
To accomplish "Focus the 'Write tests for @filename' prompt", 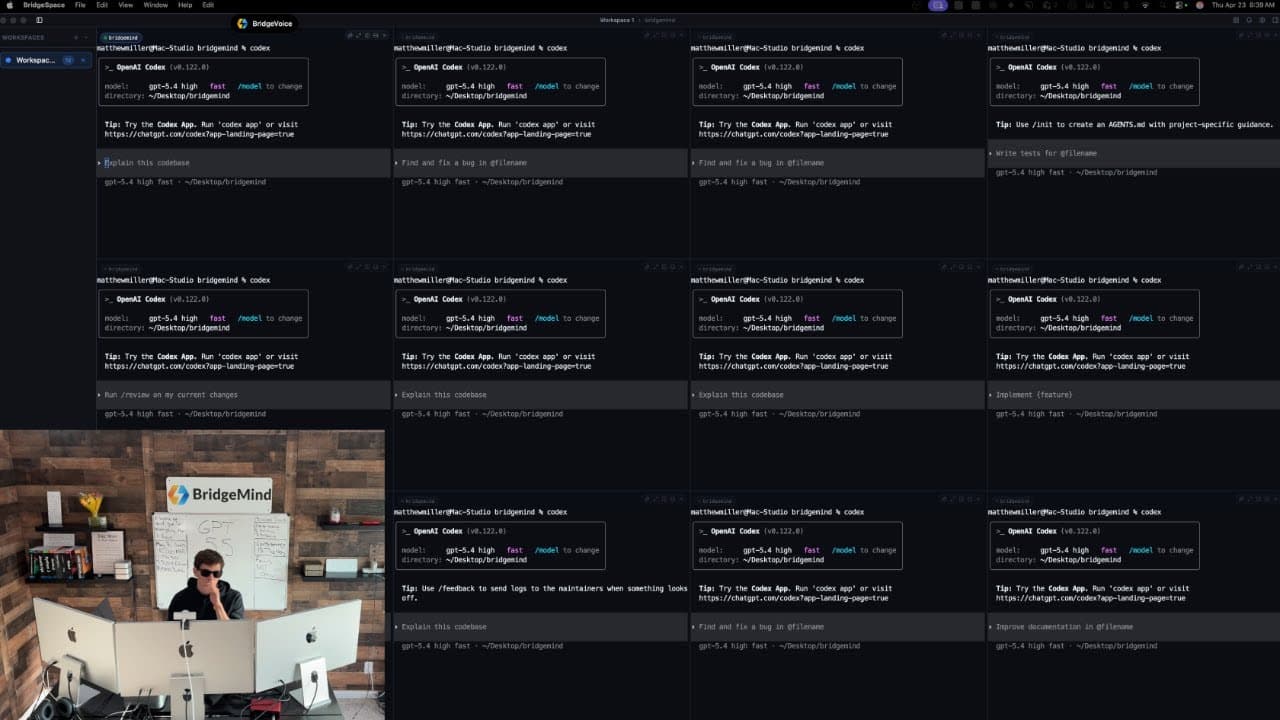I will coord(1133,153).
